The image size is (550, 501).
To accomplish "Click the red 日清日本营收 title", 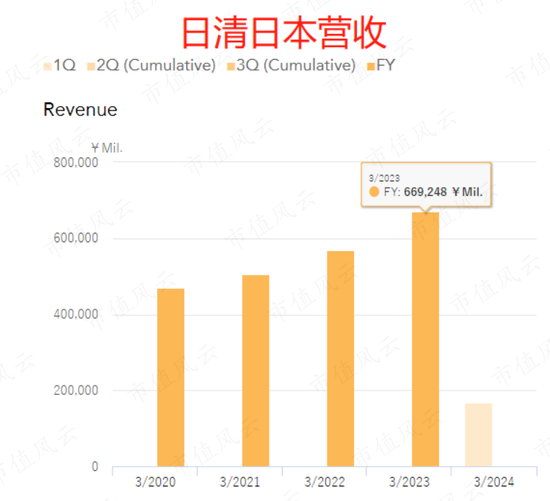I will click(x=284, y=32).
